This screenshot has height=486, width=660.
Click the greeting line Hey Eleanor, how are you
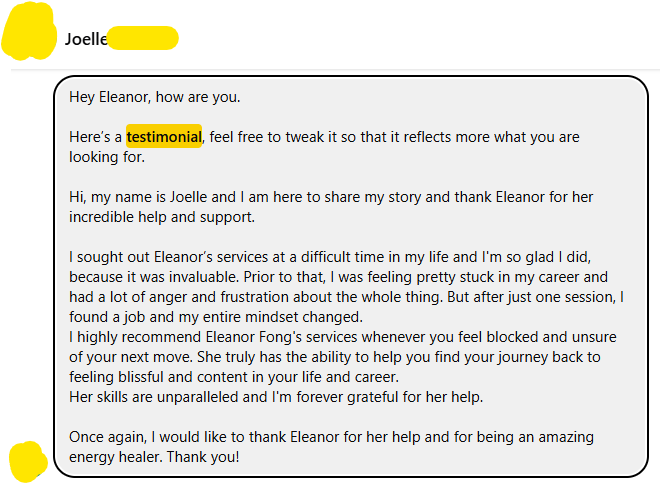(155, 98)
